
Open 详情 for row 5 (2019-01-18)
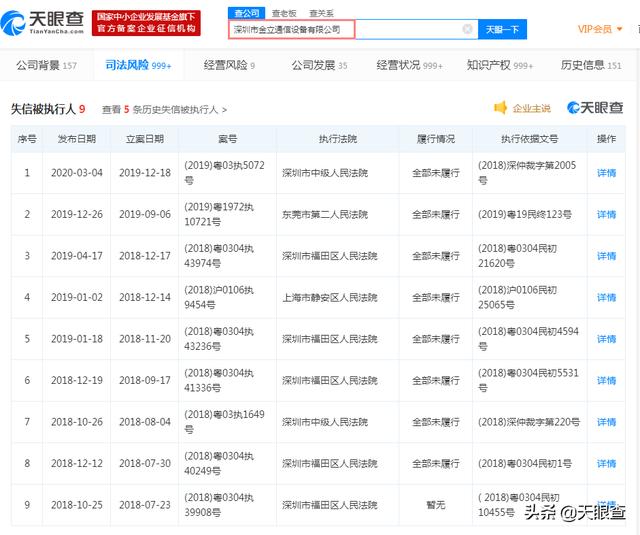tap(606, 339)
